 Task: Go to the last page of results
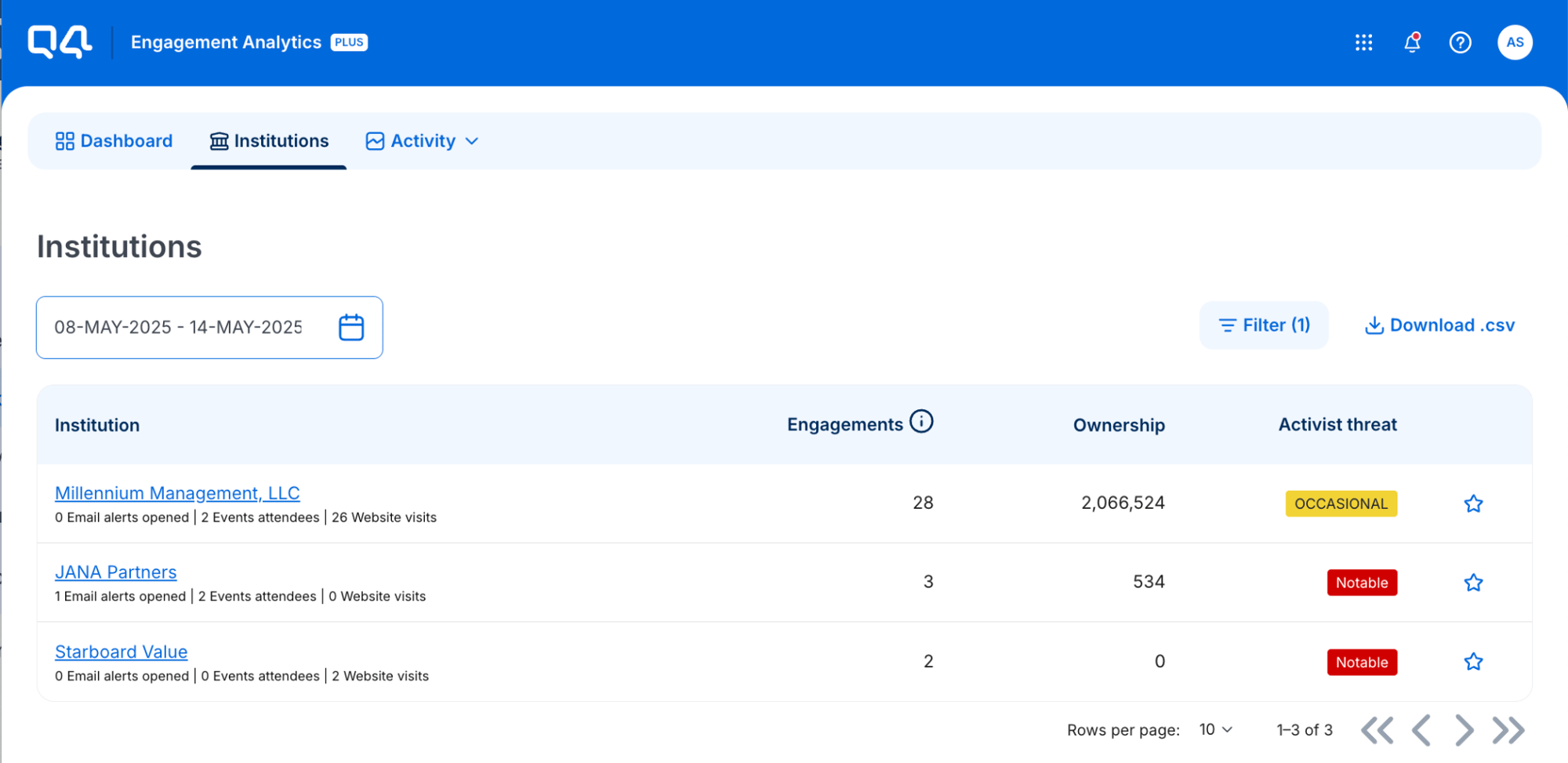point(1508,730)
